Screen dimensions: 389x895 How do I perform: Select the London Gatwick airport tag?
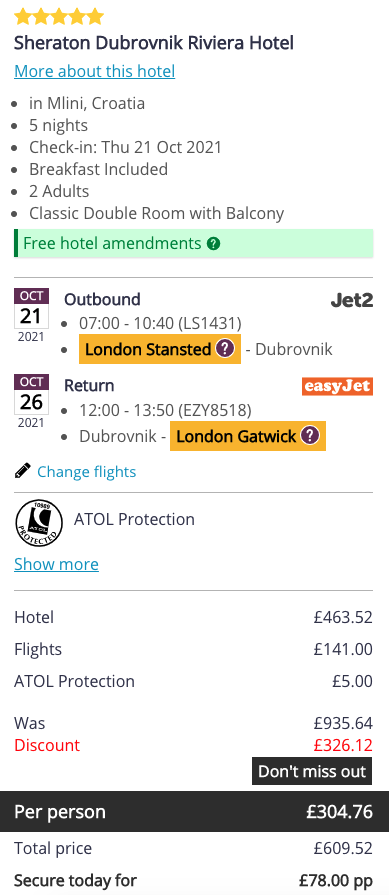[x=248, y=436]
